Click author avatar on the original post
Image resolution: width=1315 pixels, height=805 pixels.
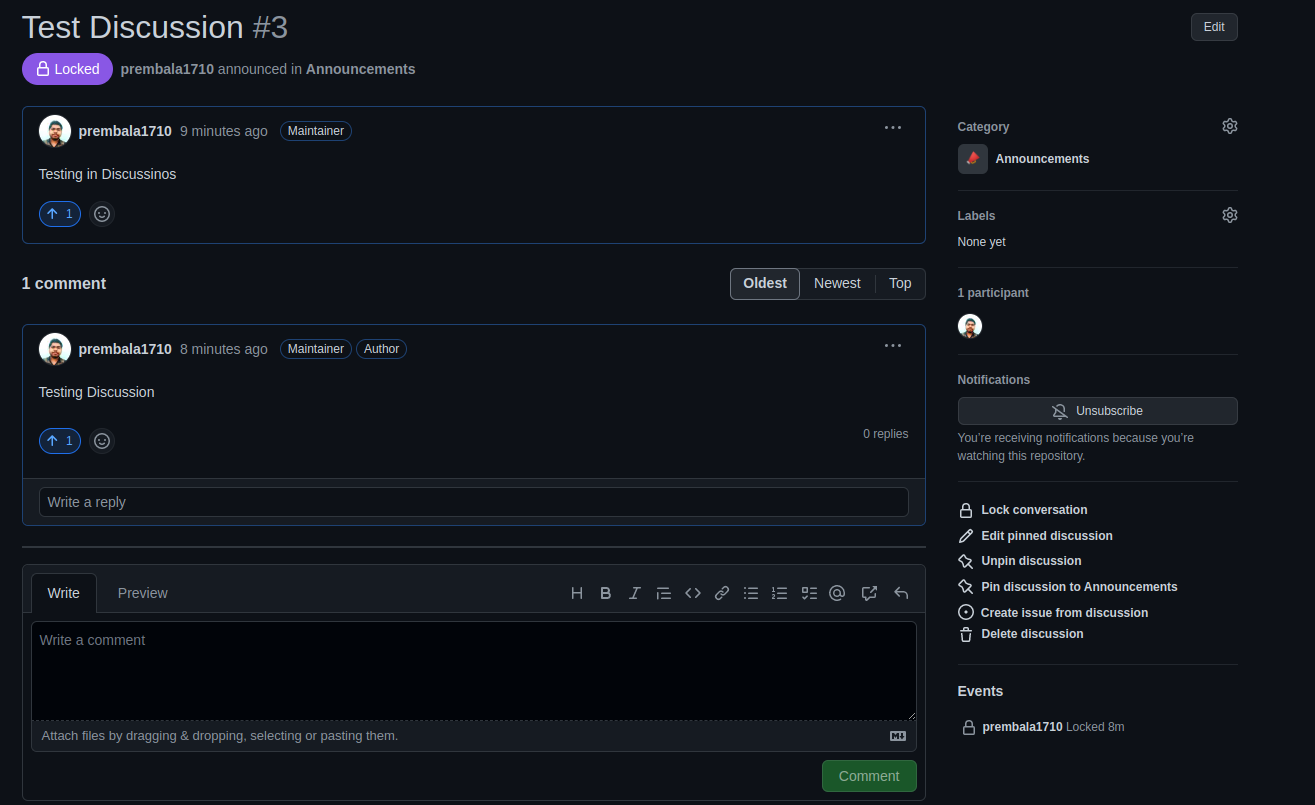click(x=55, y=131)
